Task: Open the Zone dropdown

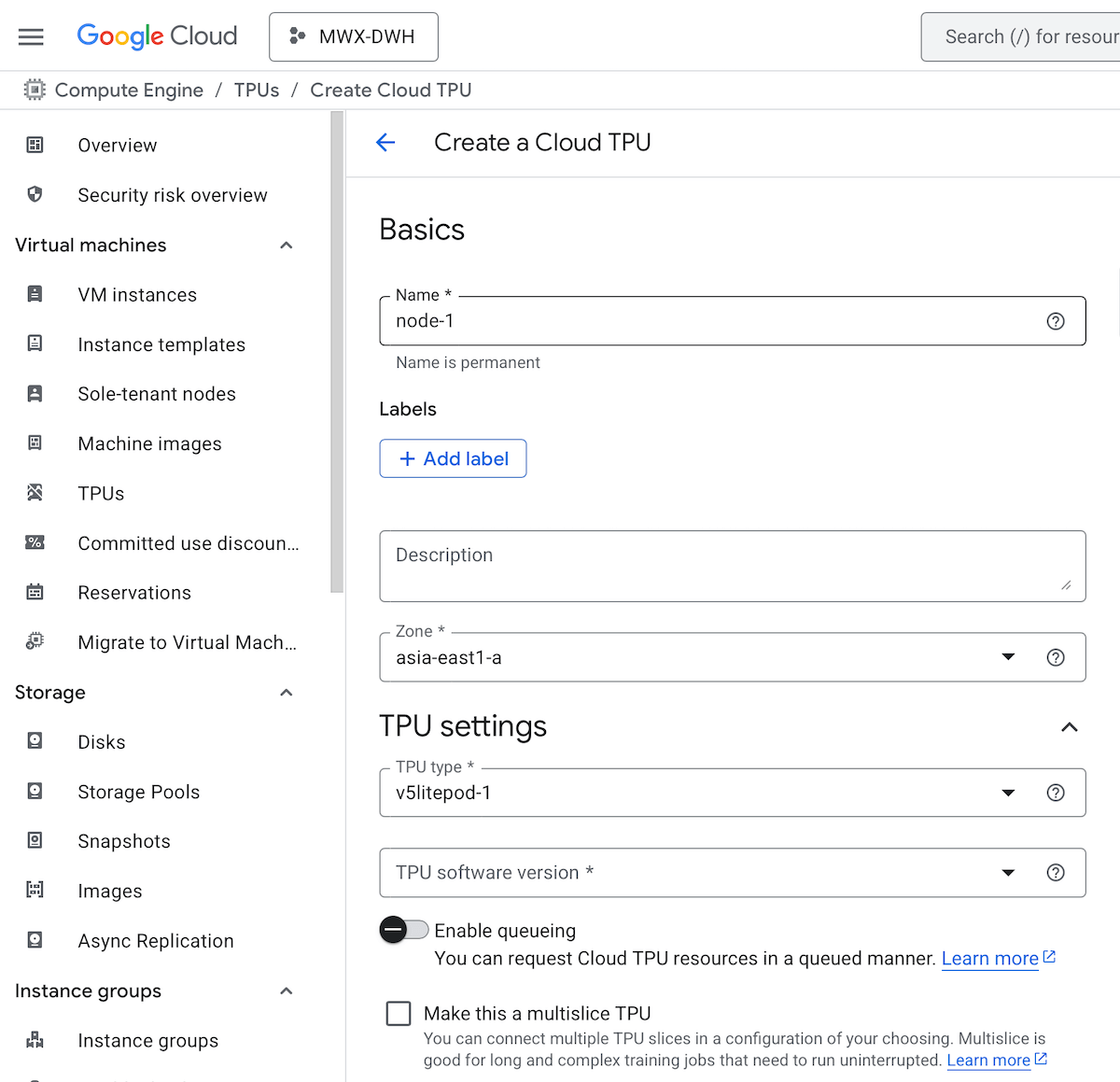Action: (x=1007, y=657)
